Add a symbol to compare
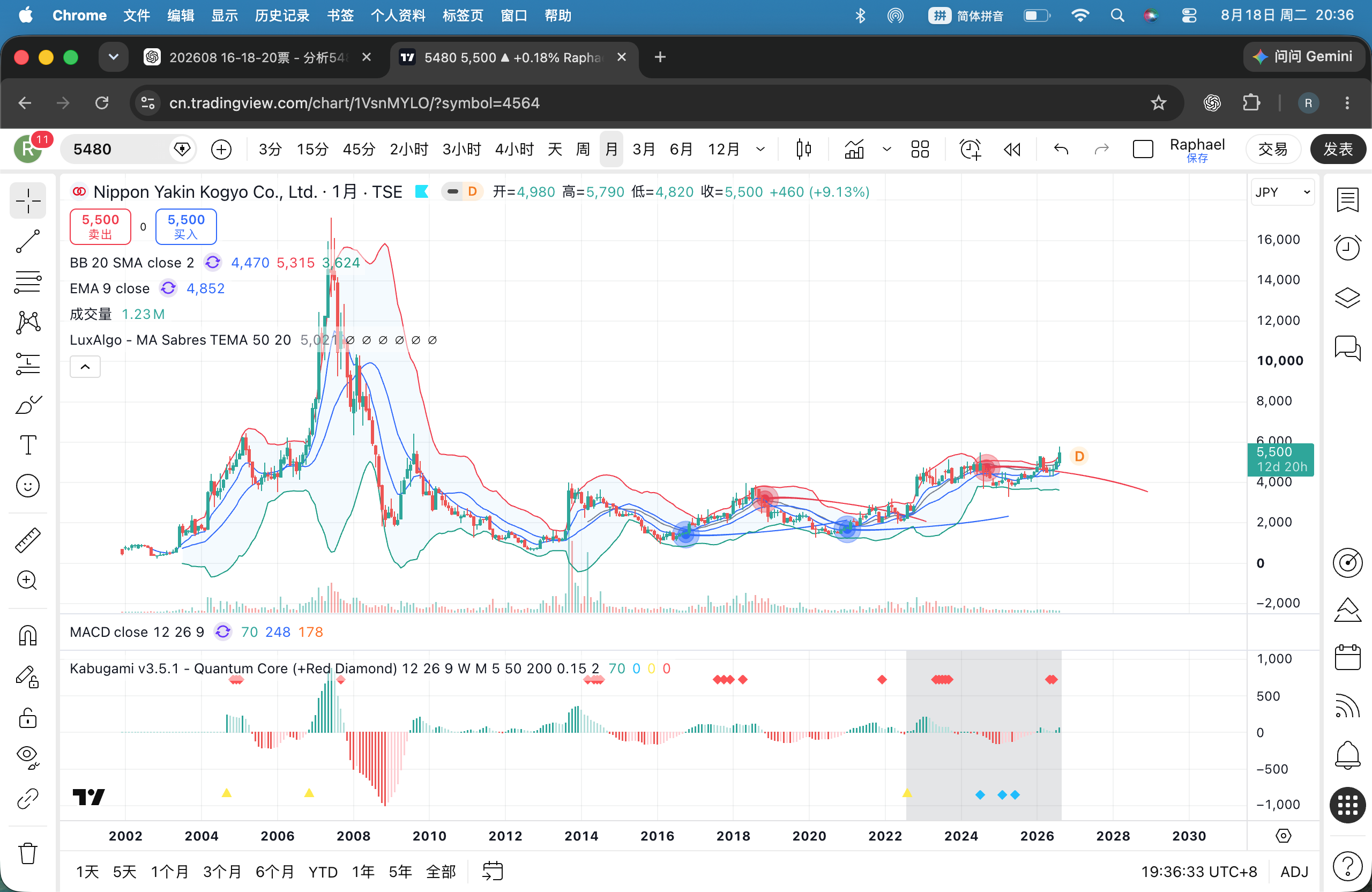Screen dimensions: 1372x892 pos(221,150)
